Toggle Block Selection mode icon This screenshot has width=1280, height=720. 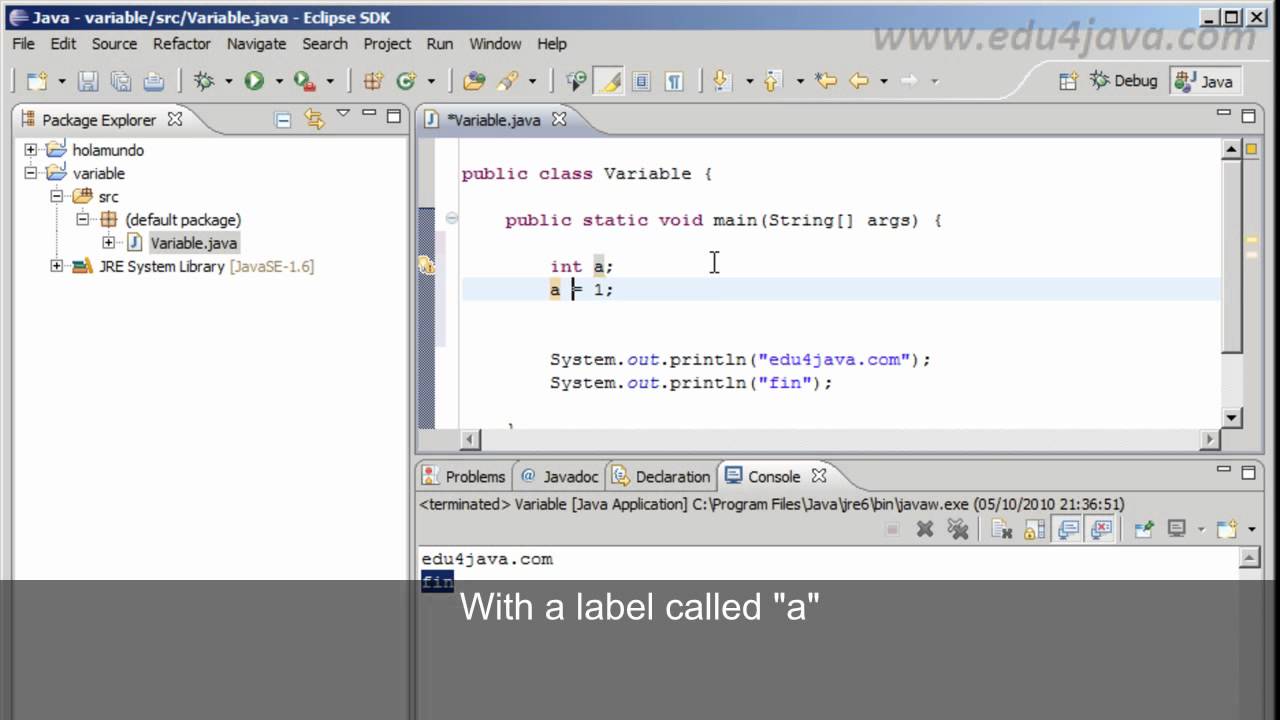[x=641, y=81]
